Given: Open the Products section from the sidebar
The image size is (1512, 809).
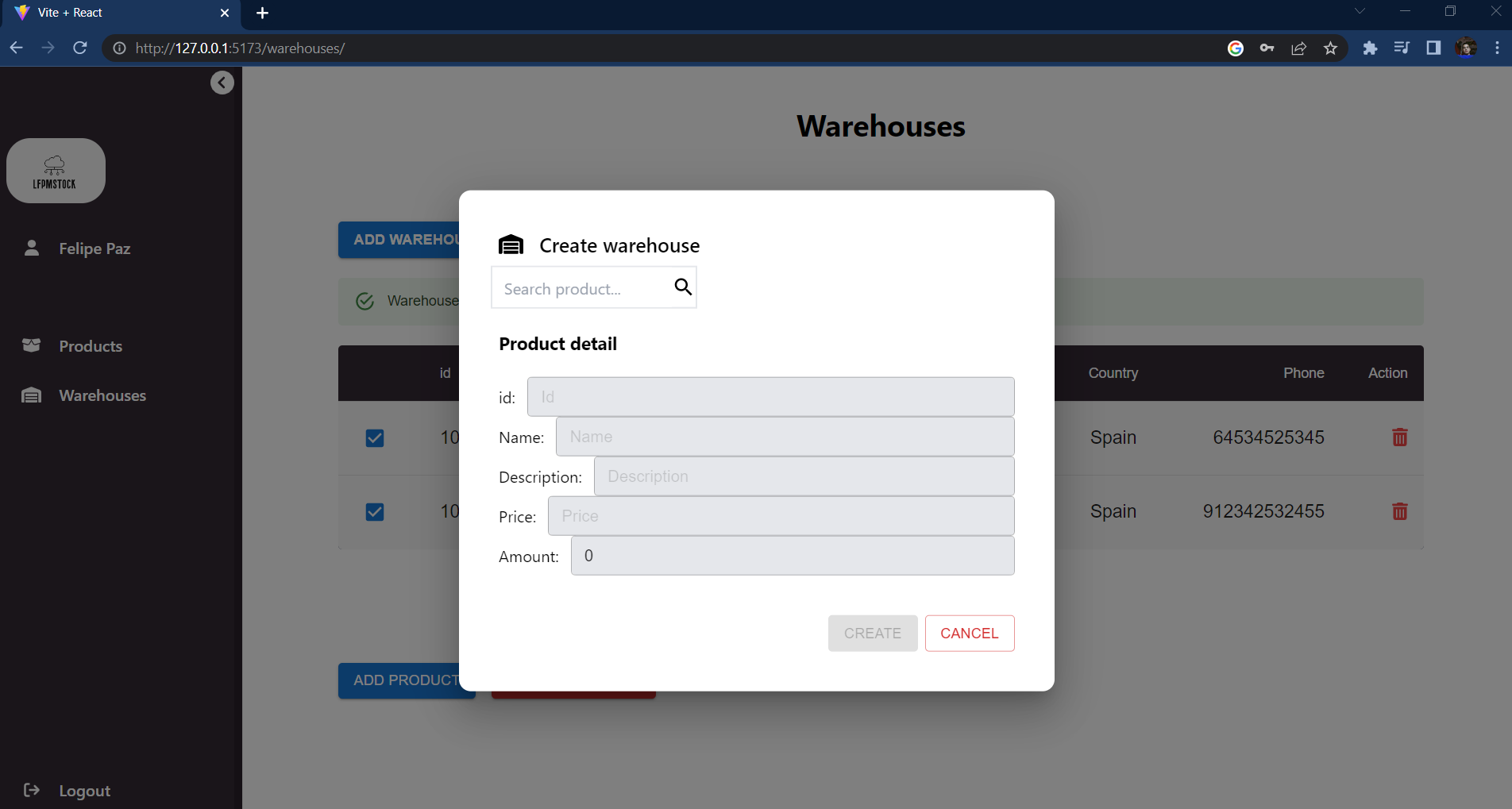Looking at the screenshot, I should coord(90,345).
